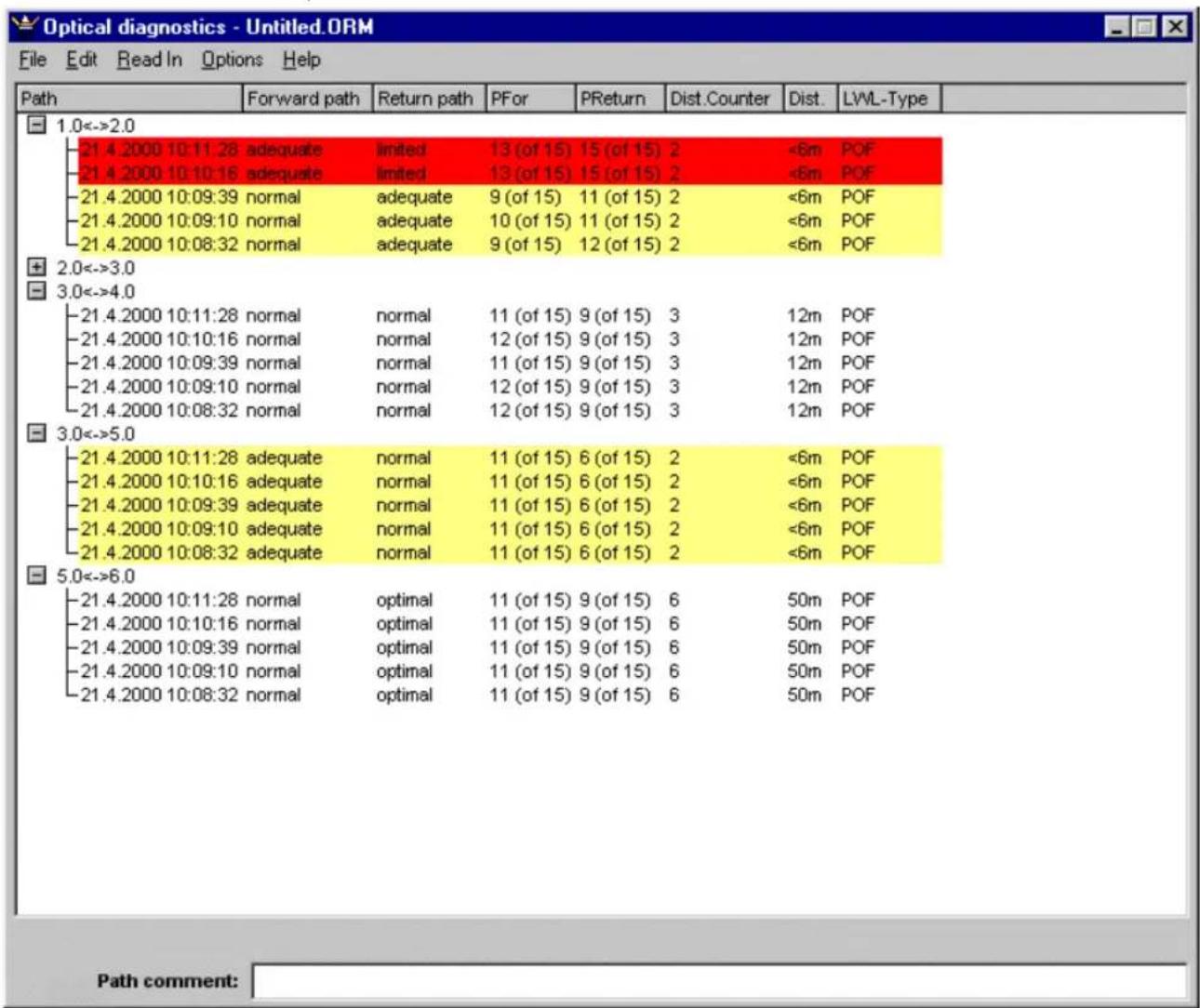The width and height of the screenshot is (1200, 1008).
Task: Click '12 (of 15)' PReturn value
Action: click(620, 244)
